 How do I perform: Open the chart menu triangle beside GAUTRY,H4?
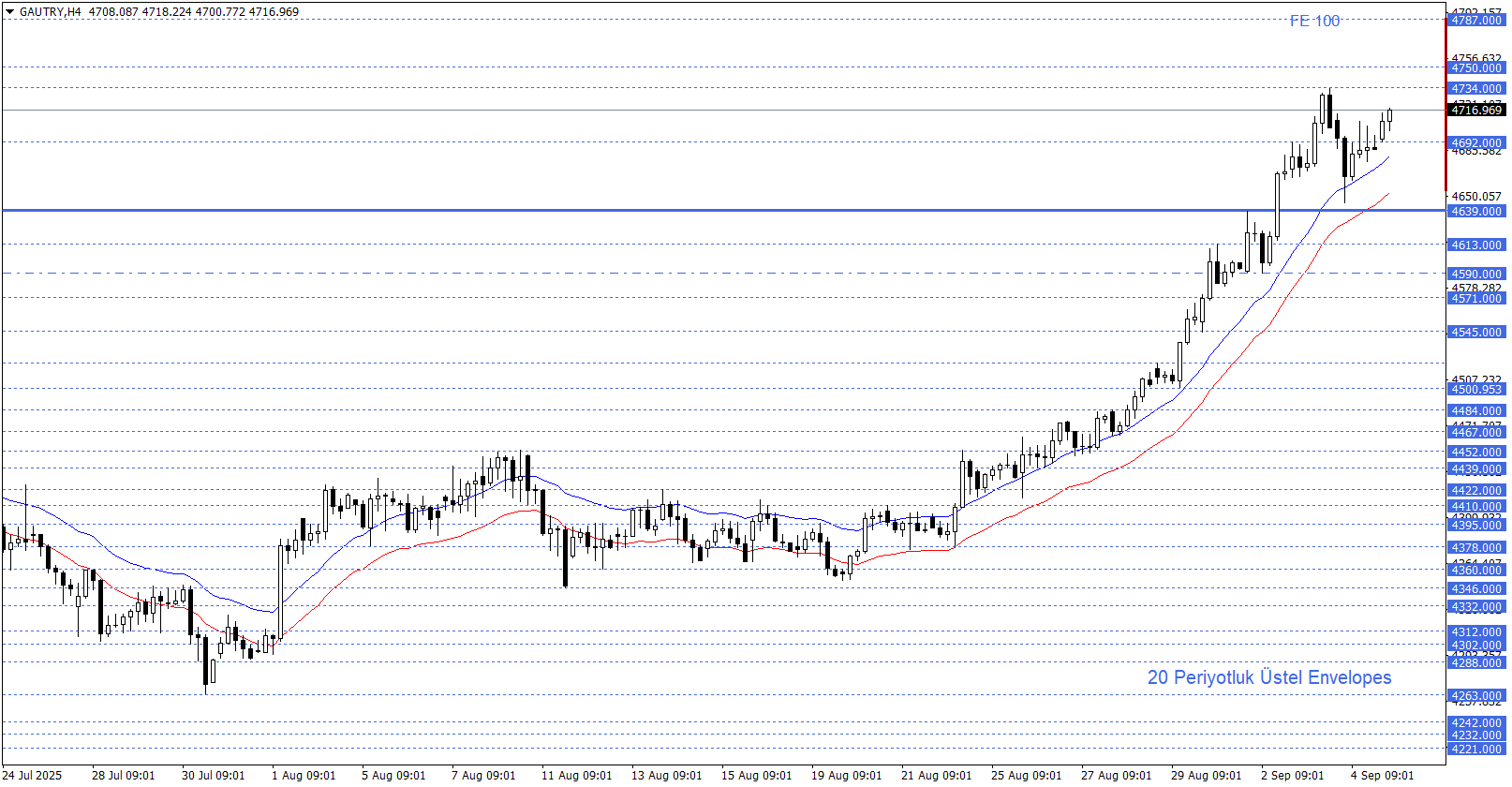[x=9, y=12]
